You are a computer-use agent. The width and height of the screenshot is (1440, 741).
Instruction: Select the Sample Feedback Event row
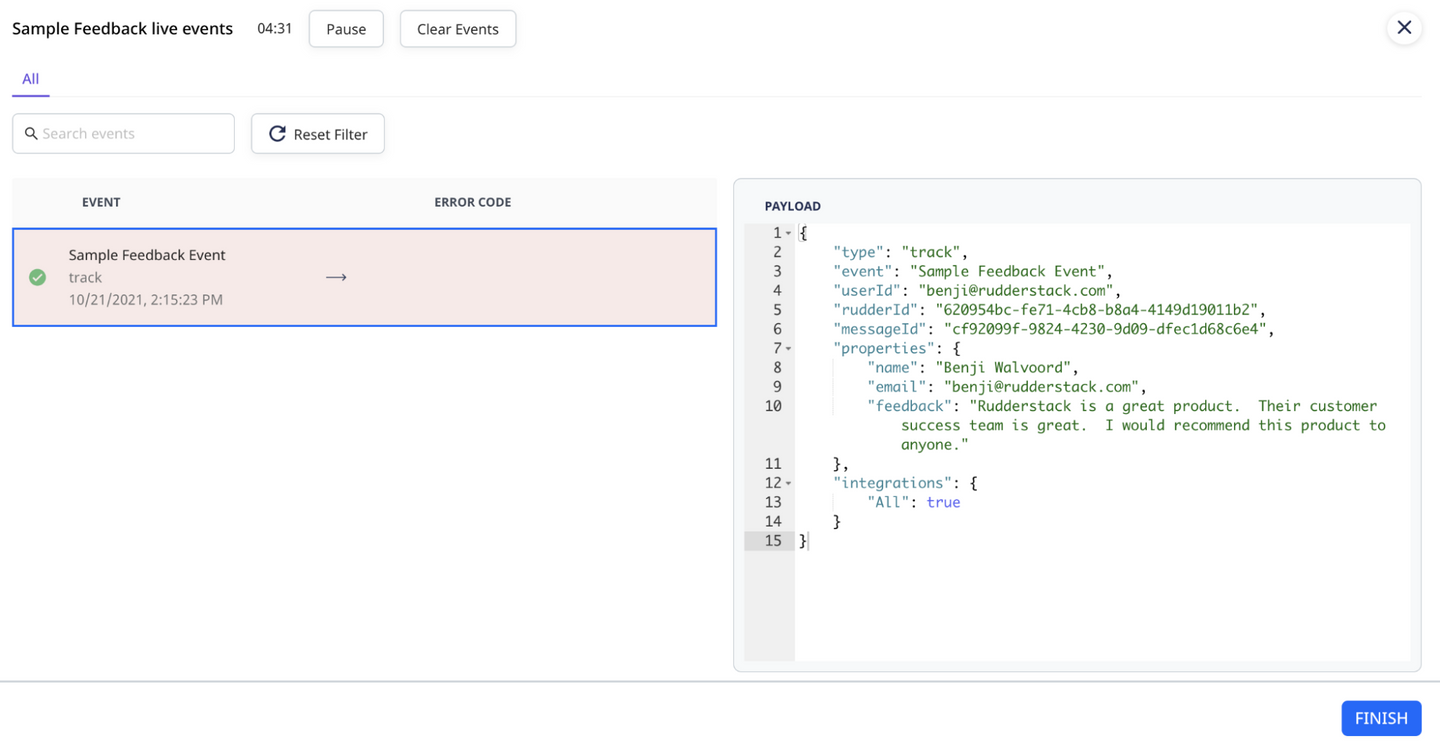(x=364, y=277)
